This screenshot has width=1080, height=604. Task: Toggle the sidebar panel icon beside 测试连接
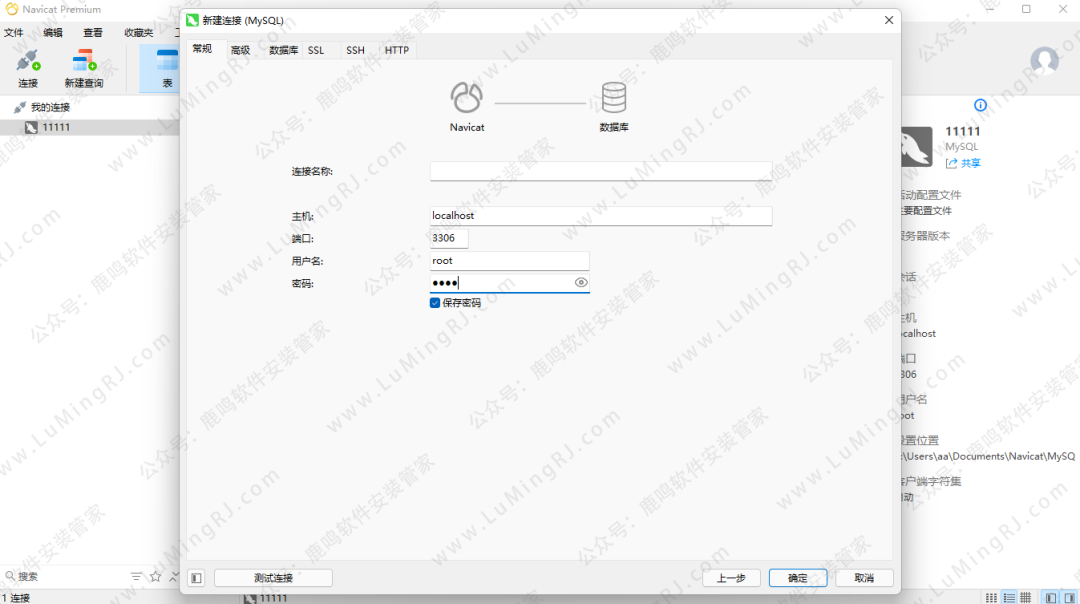click(x=196, y=578)
